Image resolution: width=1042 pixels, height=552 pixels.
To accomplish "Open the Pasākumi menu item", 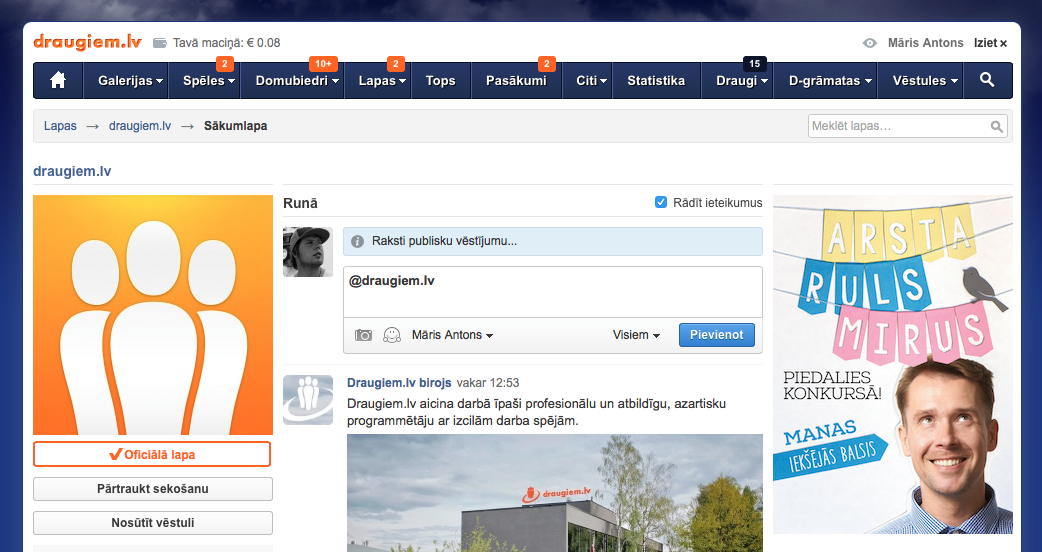I will click(x=516, y=80).
